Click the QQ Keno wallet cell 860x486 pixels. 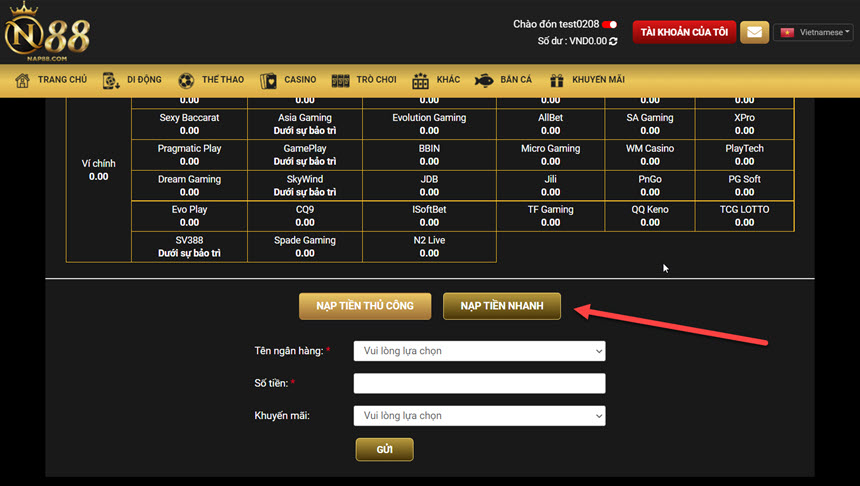(x=650, y=216)
